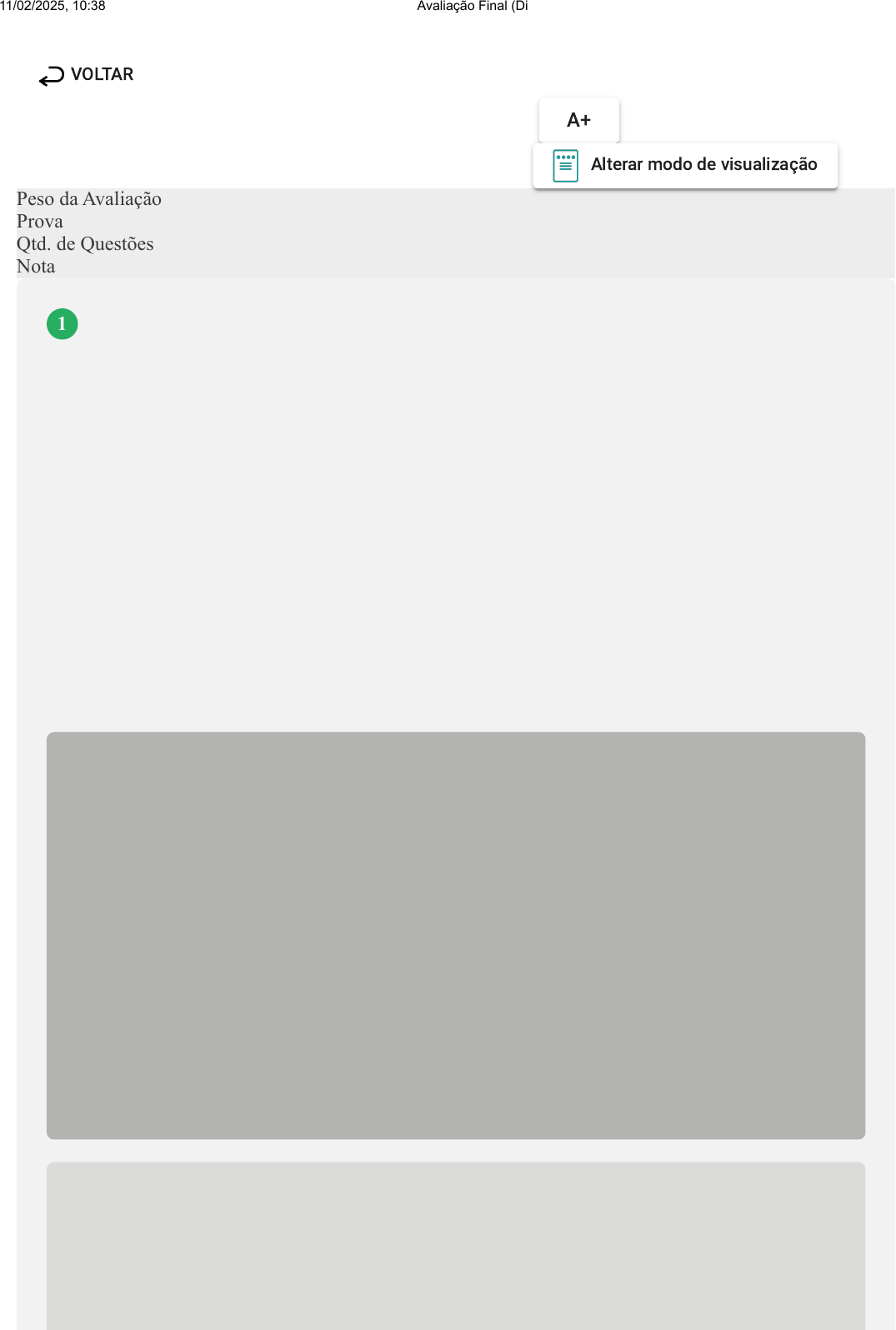Viewport: 896px width, 1330px height.
Task: Click the time 10:38 in page header
Action: click(x=88, y=6)
